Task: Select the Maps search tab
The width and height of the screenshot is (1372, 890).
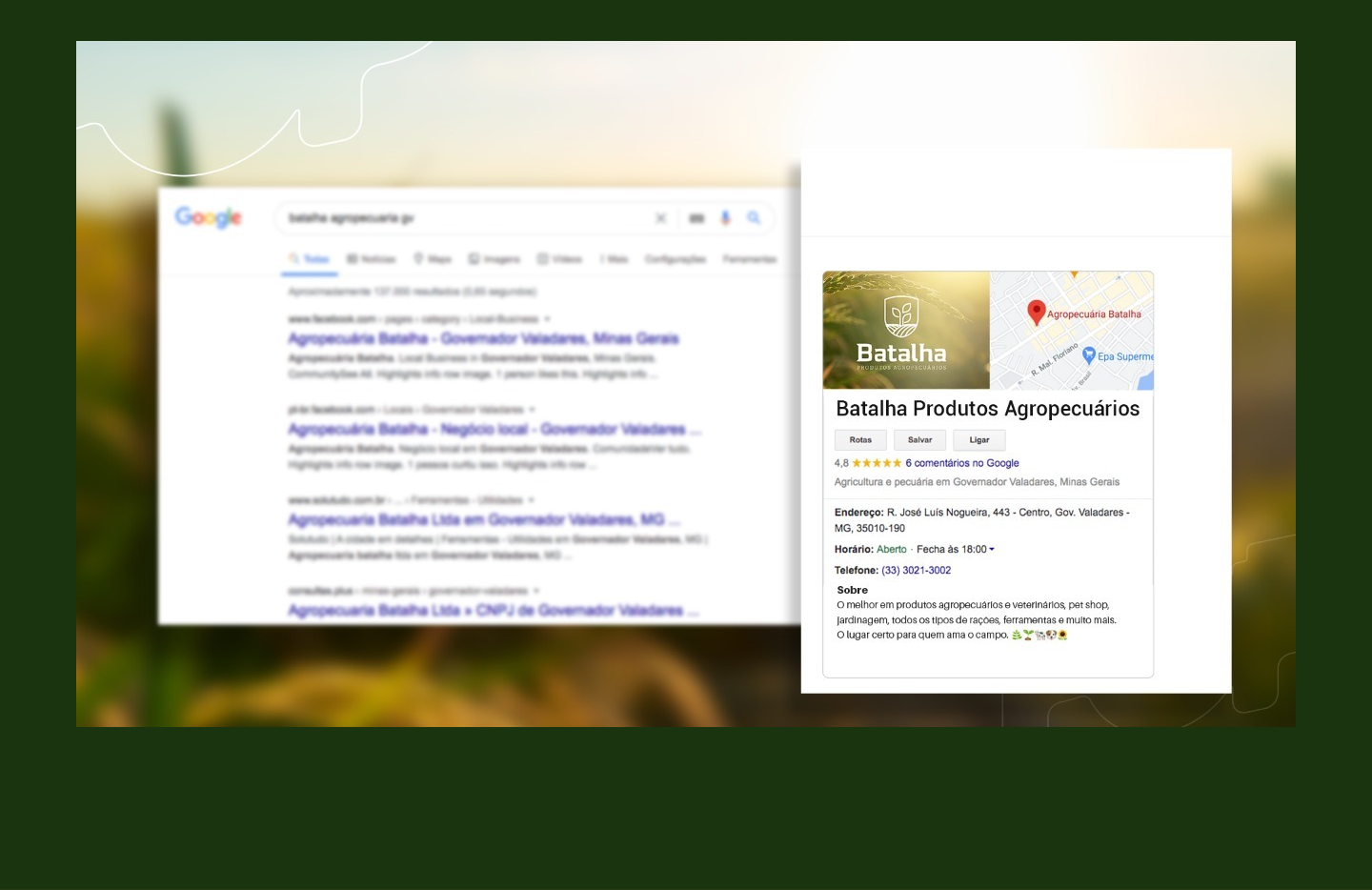Action: (433, 259)
